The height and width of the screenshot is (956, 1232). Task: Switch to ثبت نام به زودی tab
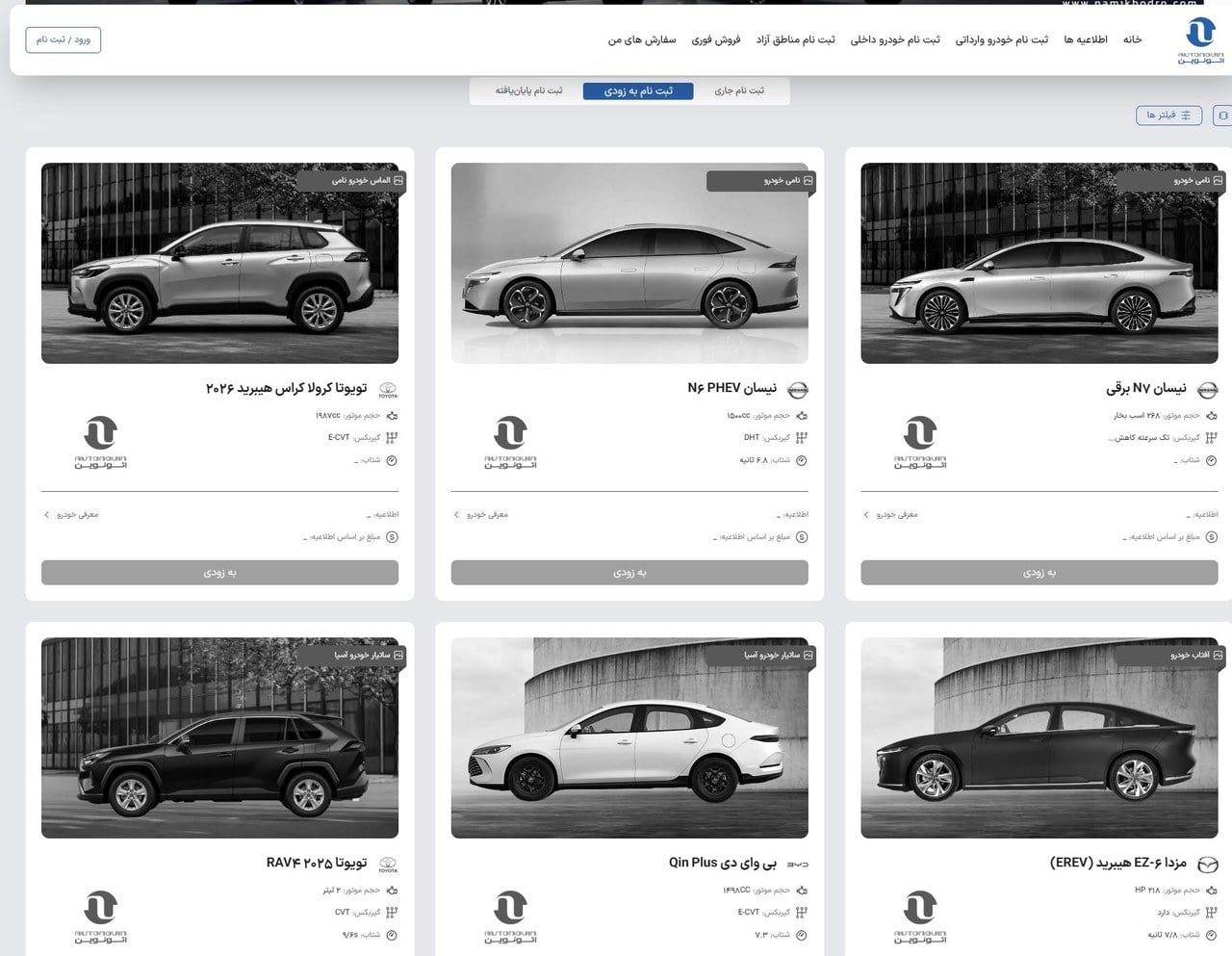(x=638, y=90)
